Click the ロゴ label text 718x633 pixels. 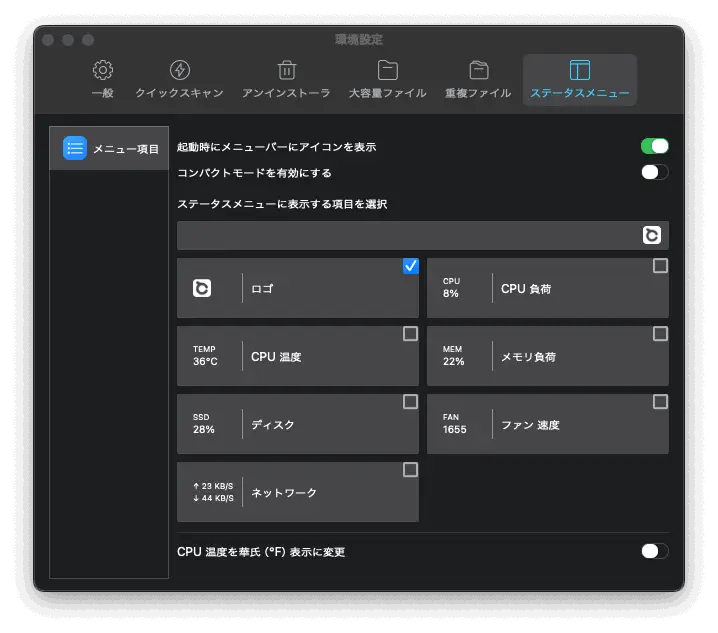point(262,289)
